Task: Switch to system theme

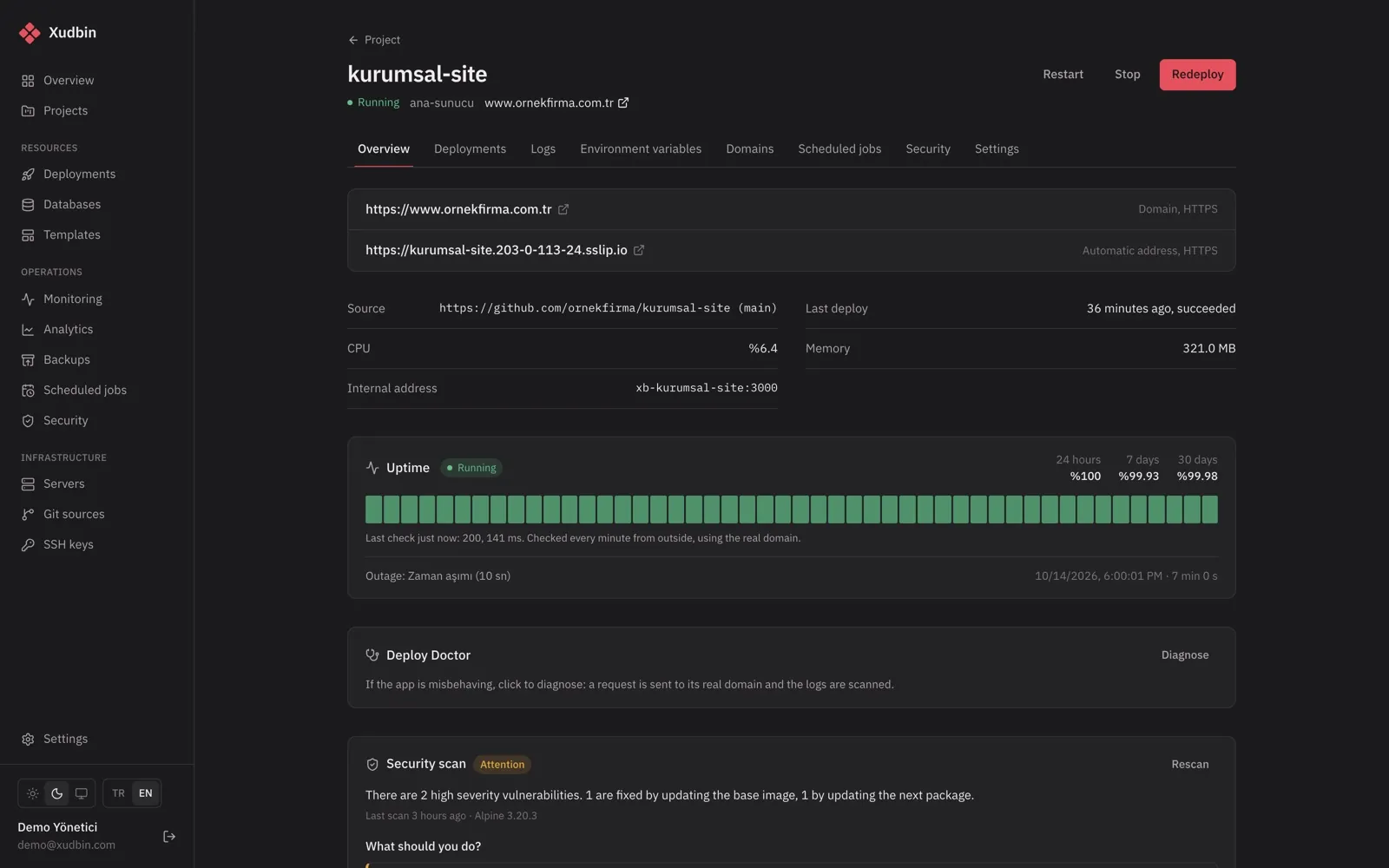Action: pyautogui.click(x=81, y=793)
